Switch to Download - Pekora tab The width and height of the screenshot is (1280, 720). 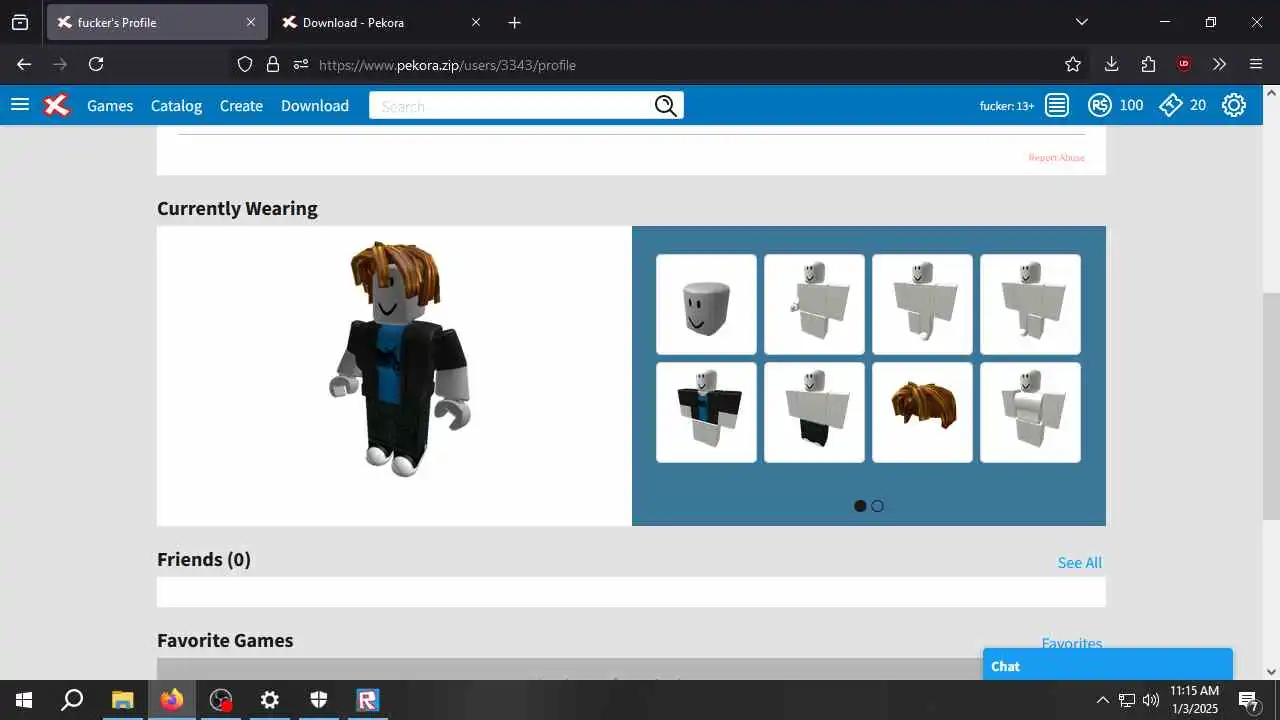pos(382,22)
